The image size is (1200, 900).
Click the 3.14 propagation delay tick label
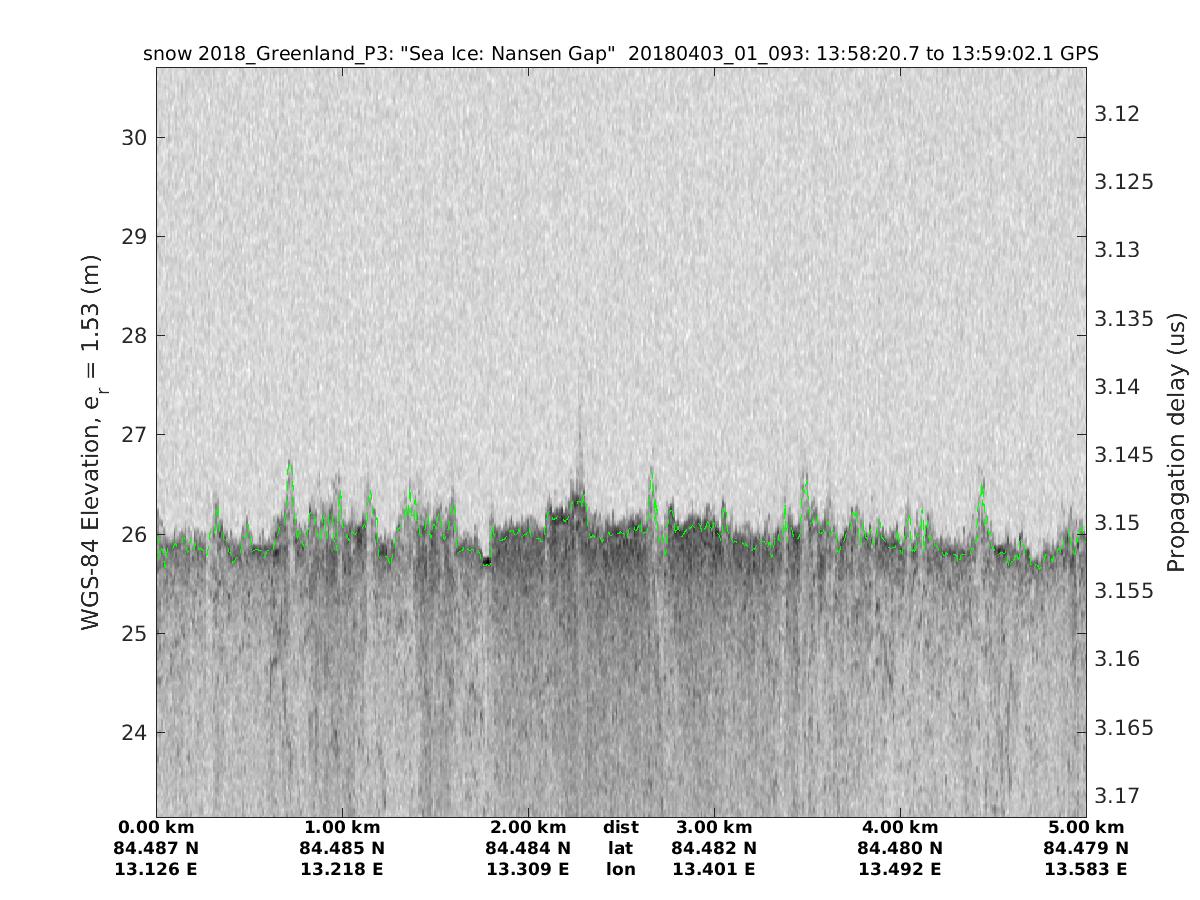pyautogui.click(x=1116, y=387)
